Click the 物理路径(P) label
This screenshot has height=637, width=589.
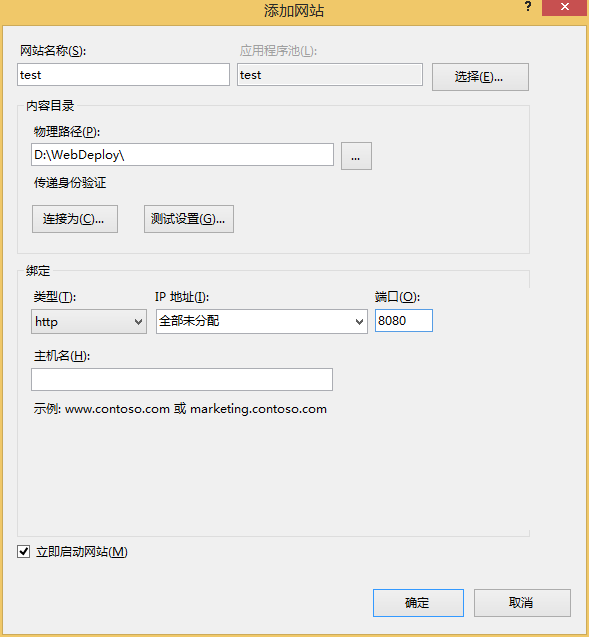coord(67,132)
